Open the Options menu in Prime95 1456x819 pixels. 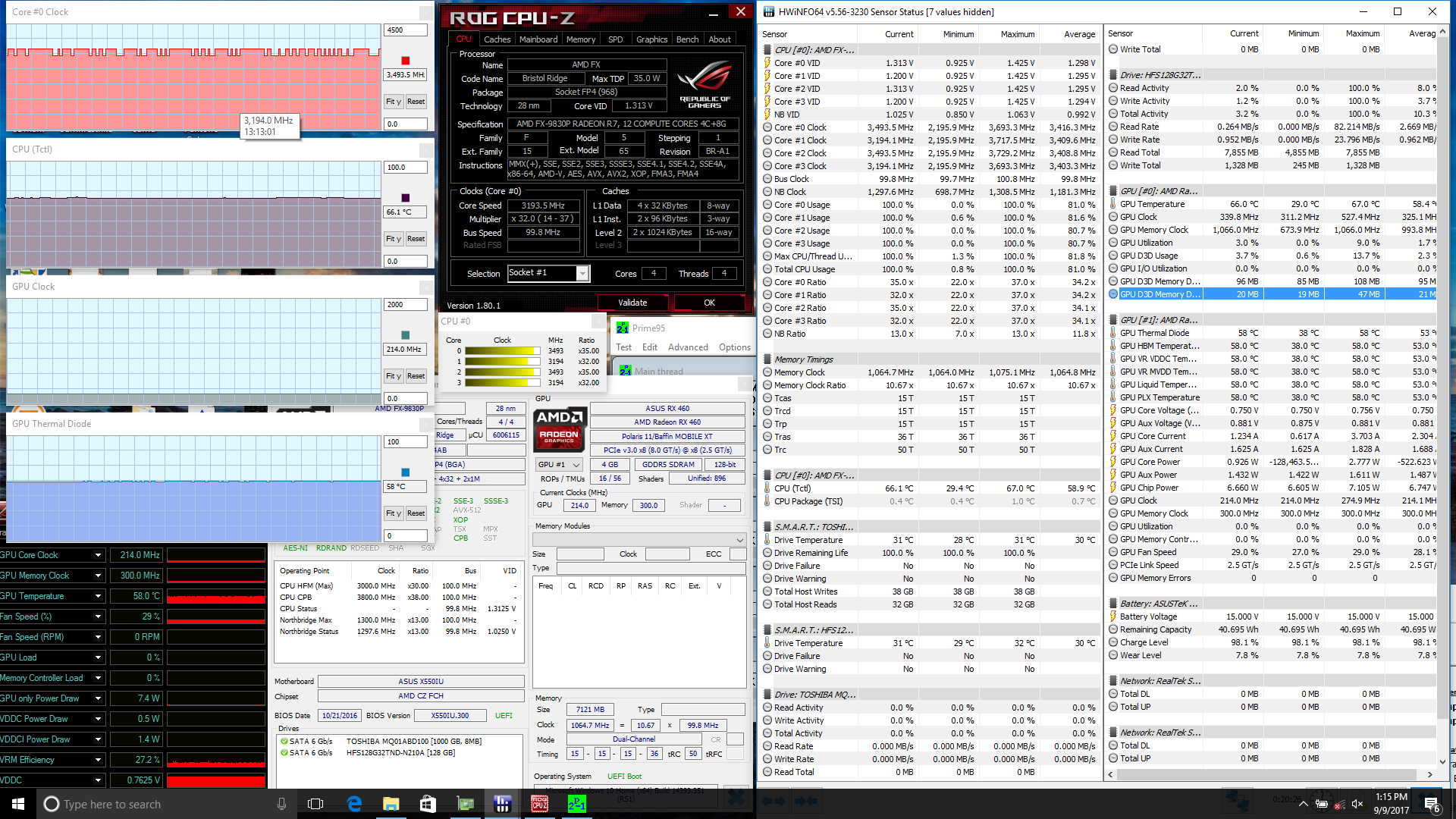click(x=735, y=347)
